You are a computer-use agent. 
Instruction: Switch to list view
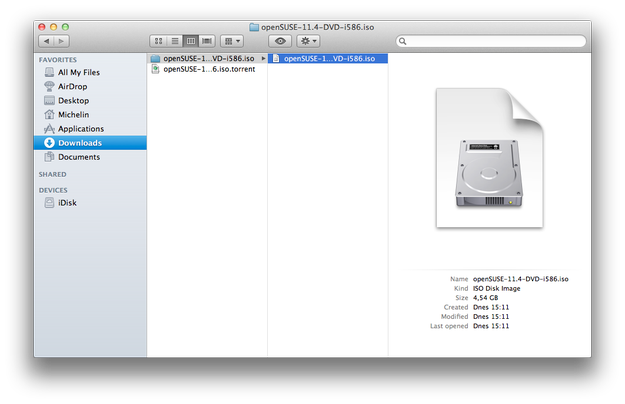pyautogui.click(x=175, y=41)
